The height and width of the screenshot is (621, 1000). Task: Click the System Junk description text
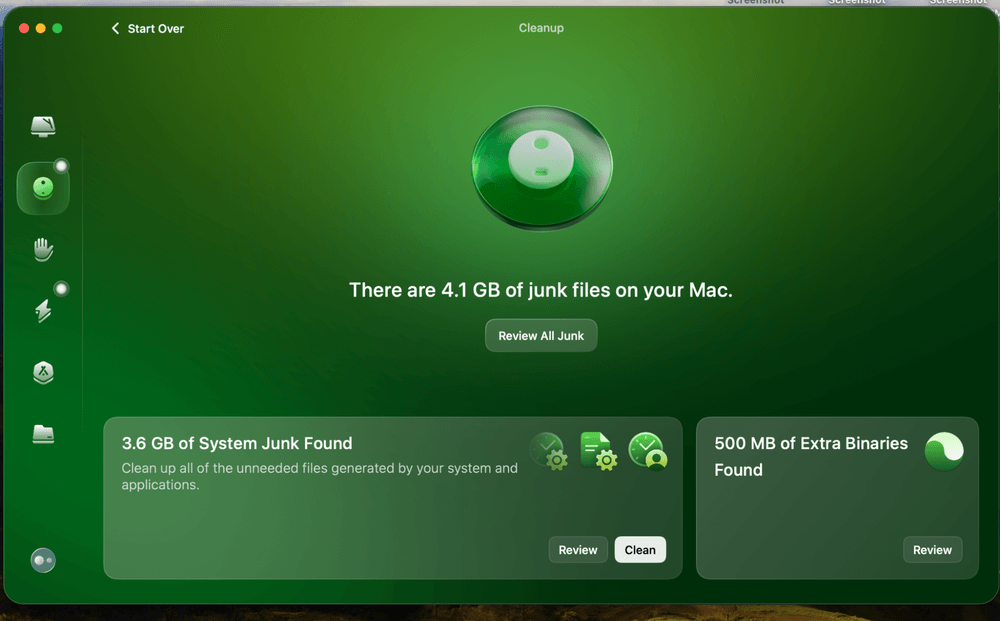click(x=320, y=476)
